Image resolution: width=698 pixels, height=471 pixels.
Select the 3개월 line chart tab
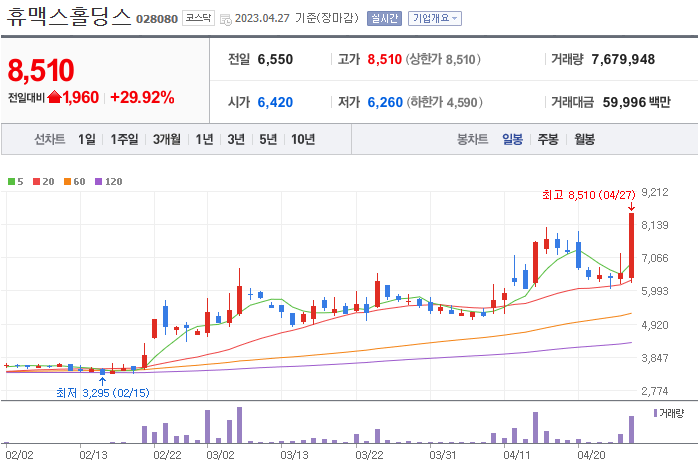166,139
